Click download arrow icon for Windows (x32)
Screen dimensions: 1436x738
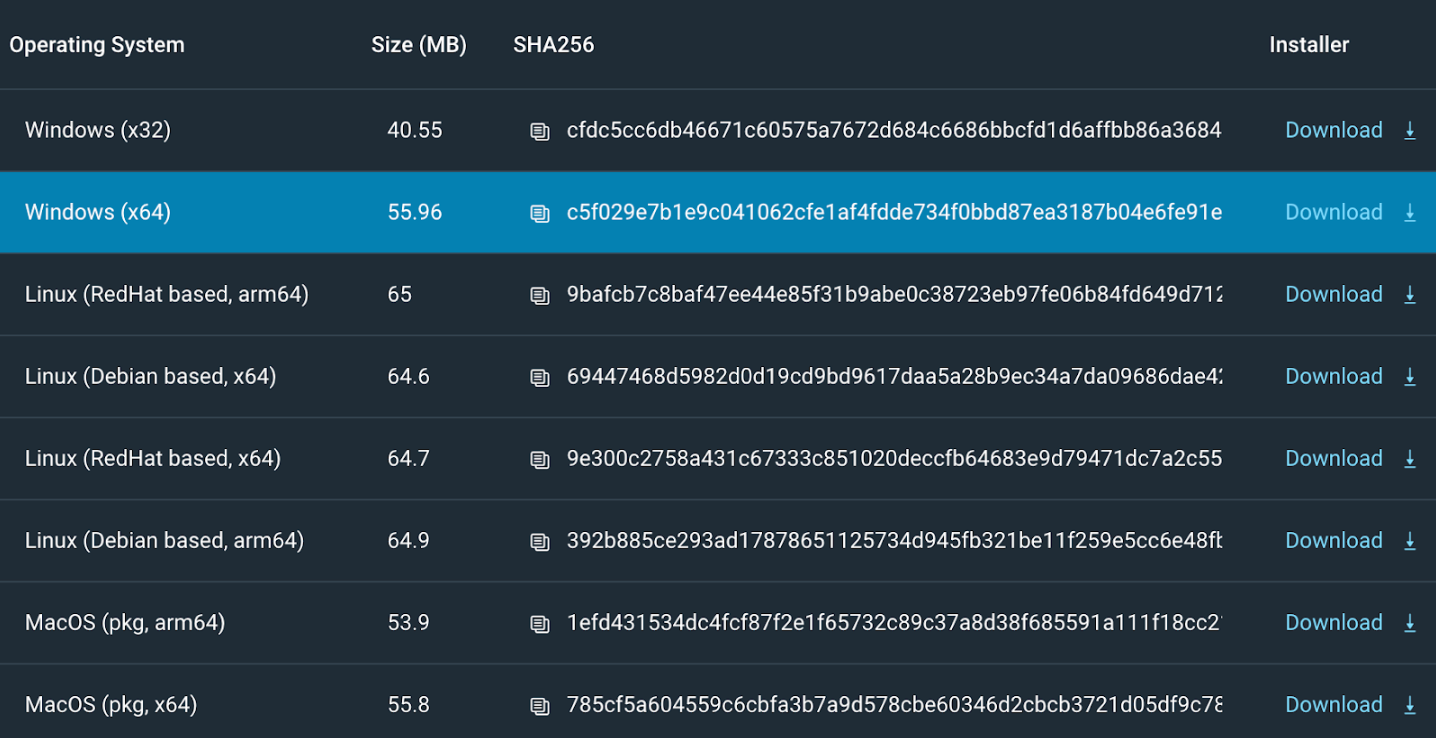click(1410, 130)
